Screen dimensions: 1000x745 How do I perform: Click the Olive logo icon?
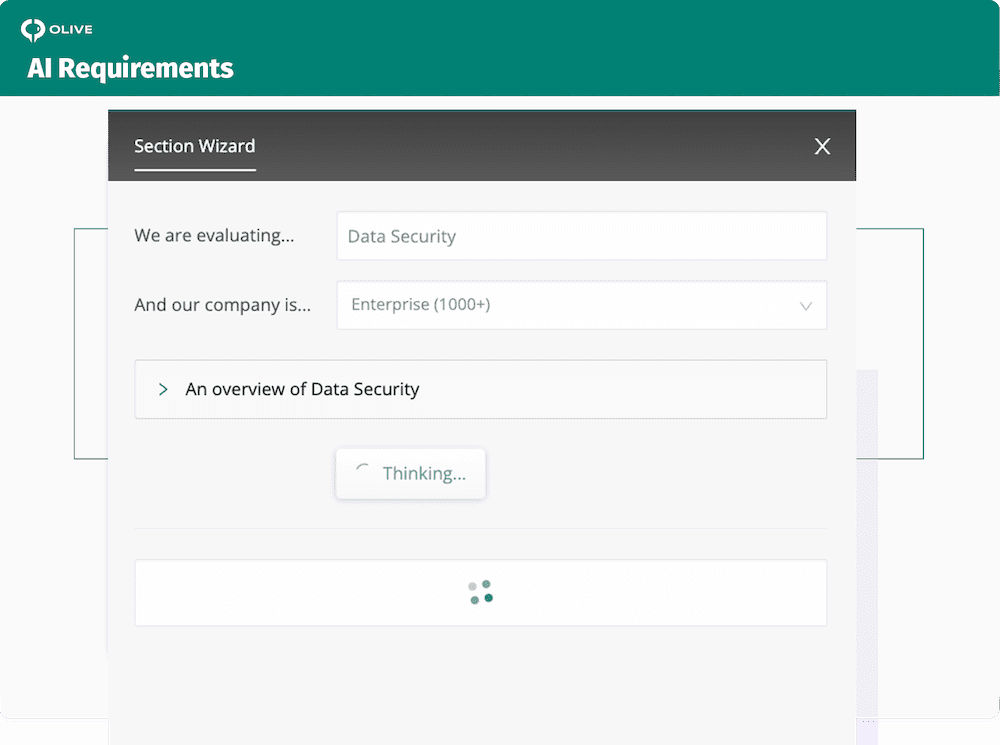pos(33,29)
